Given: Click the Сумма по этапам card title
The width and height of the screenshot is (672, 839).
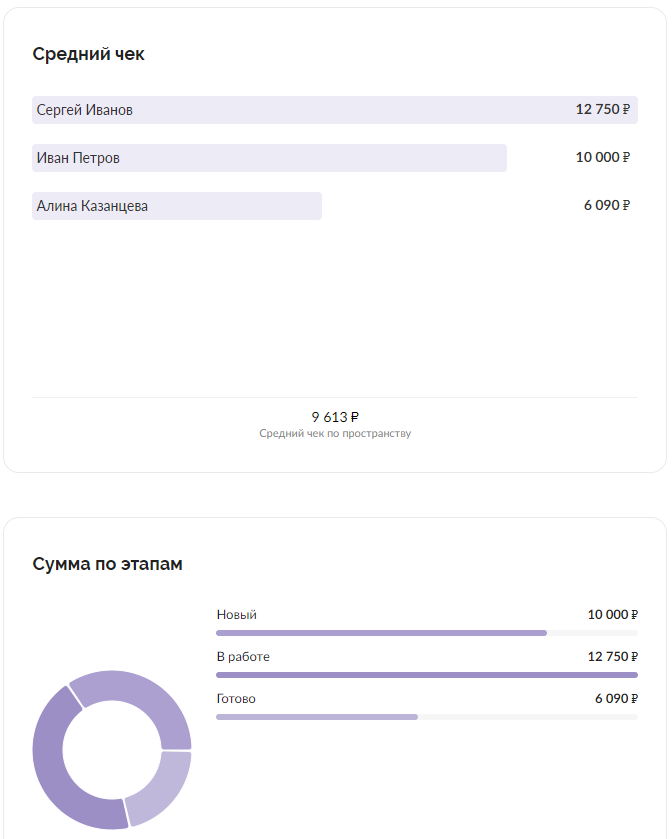Looking at the screenshot, I should (x=108, y=564).
